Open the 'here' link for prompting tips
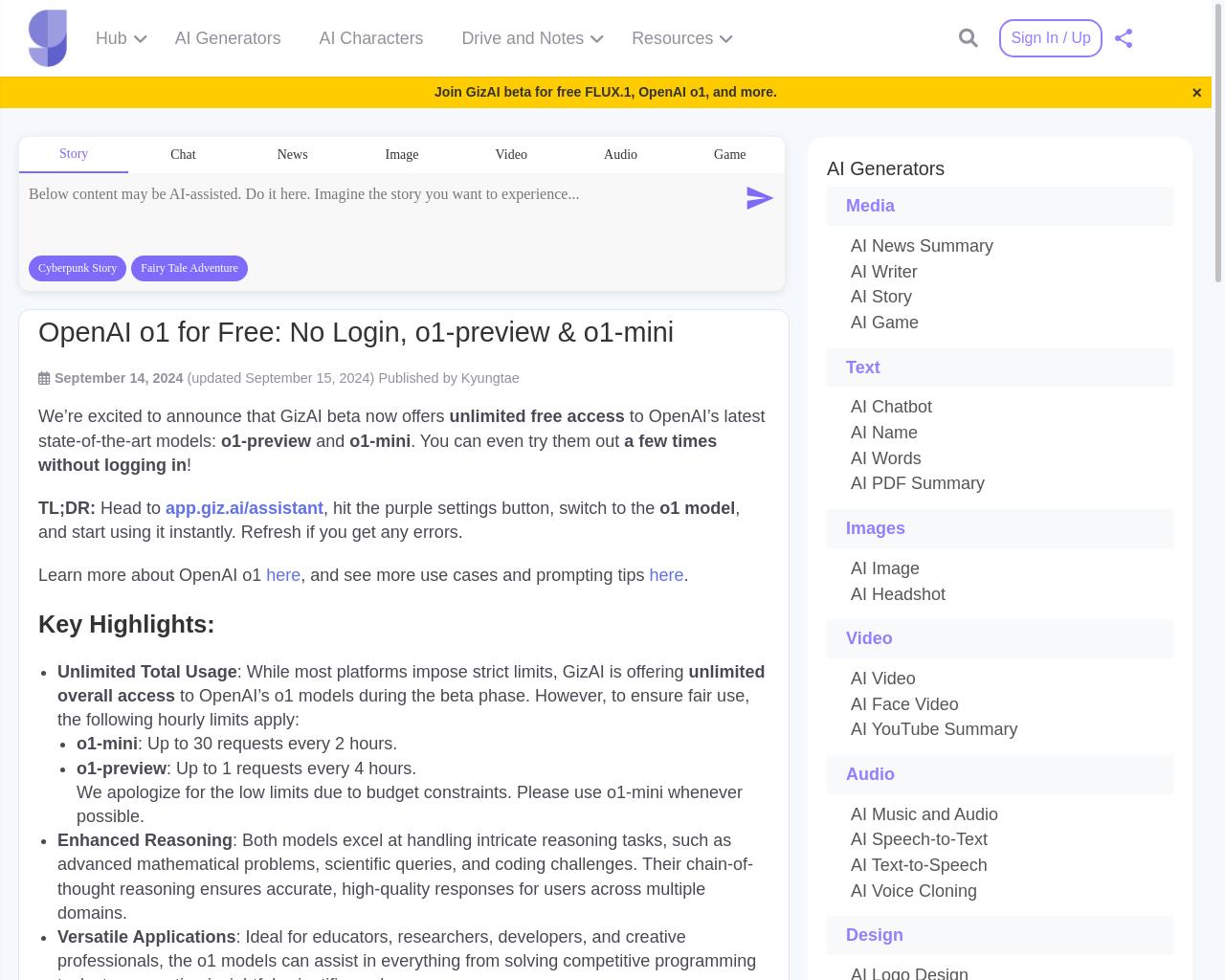This screenshot has width=1225, height=980. click(x=666, y=575)
